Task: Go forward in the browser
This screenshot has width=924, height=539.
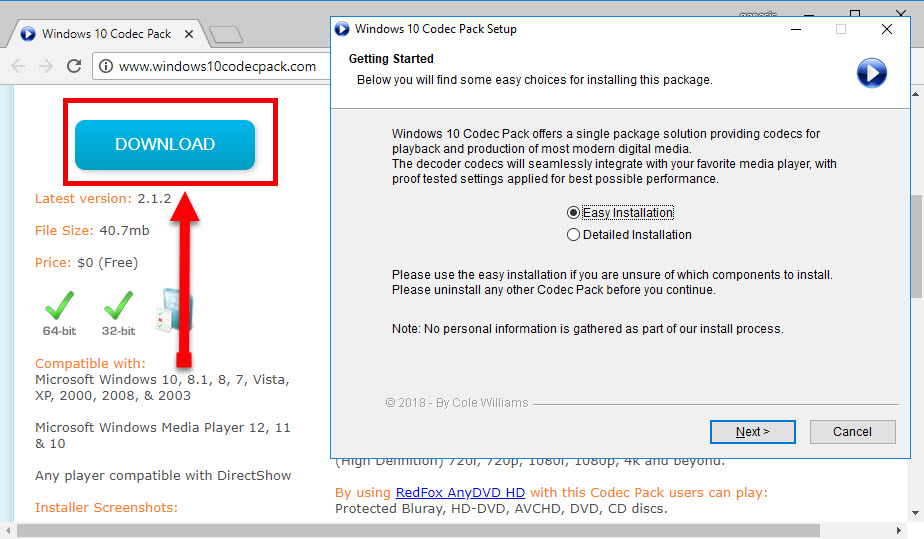Action: [x=45, y=66]
